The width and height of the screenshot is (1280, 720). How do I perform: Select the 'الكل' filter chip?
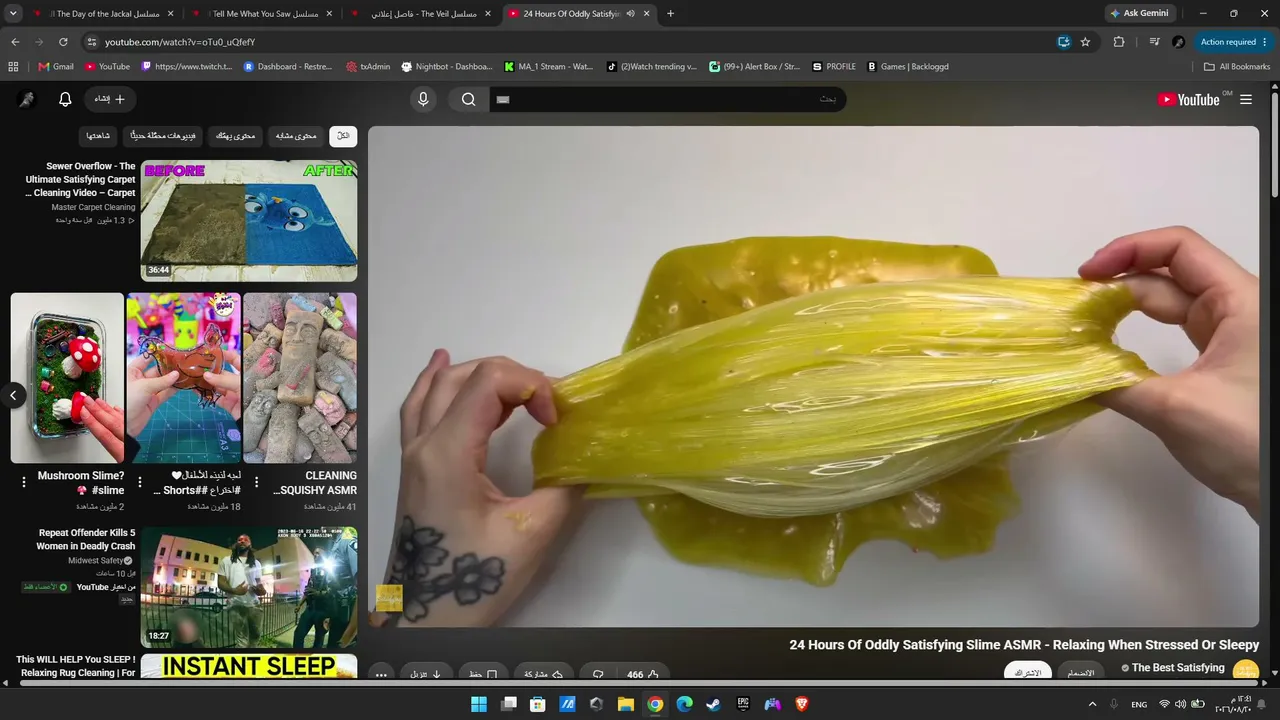point(343,135)
